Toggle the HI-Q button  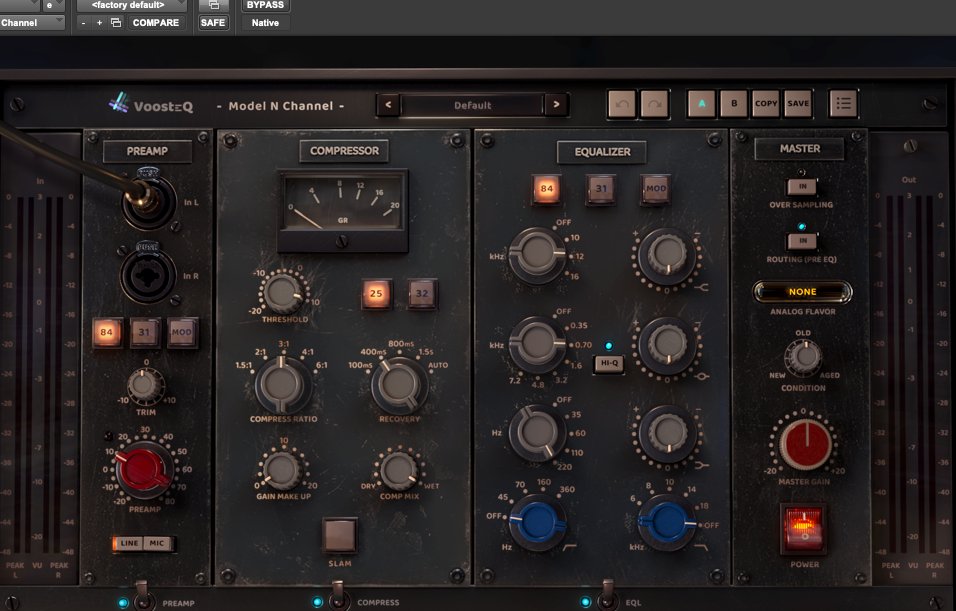609,363
